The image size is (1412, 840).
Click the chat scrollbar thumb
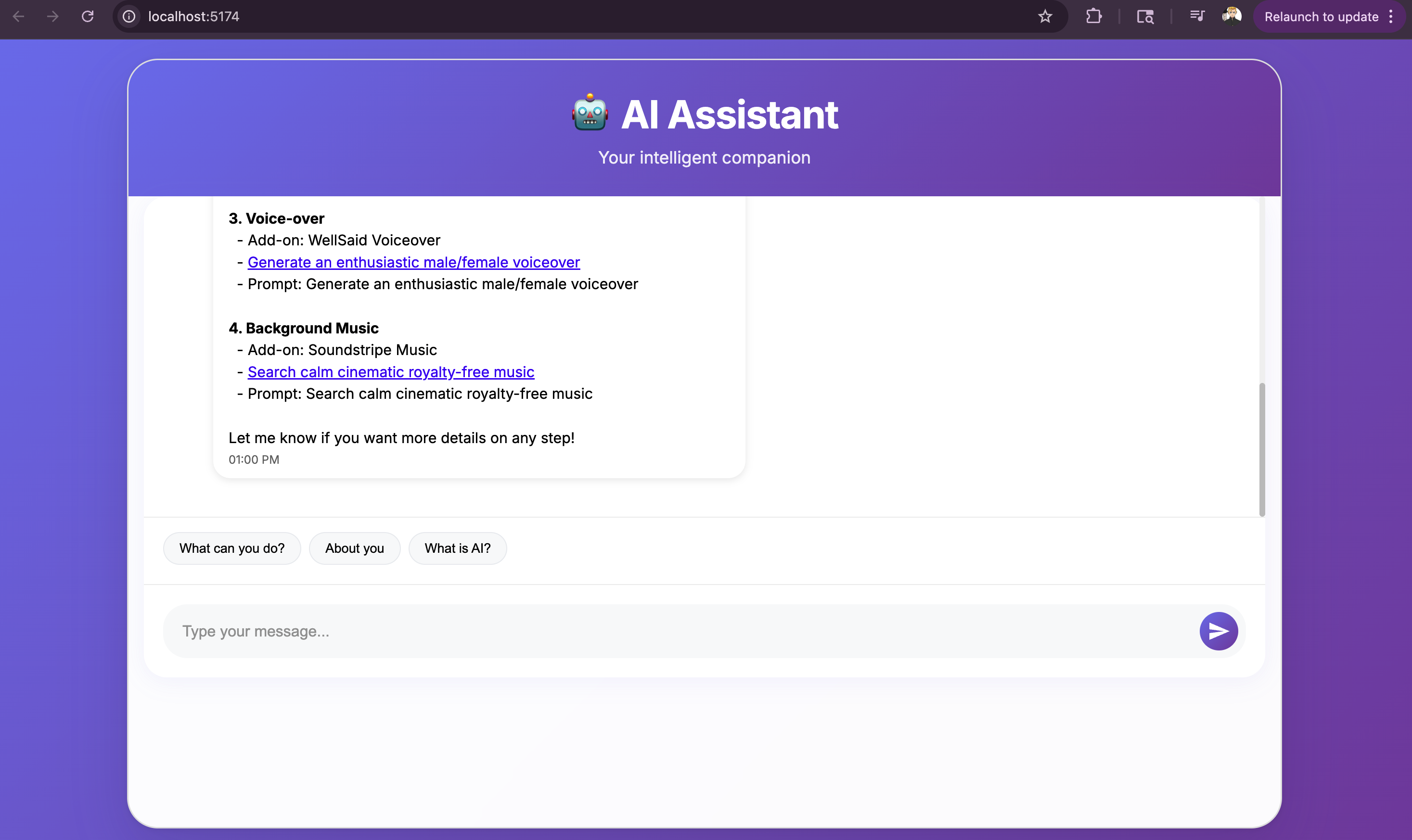(1261, 449)
